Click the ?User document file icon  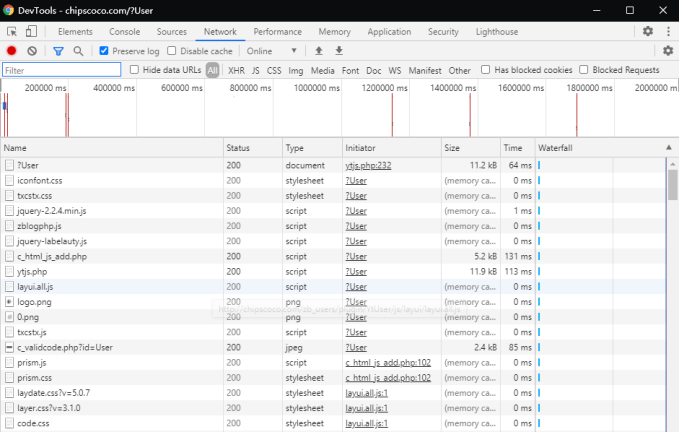click(x=9, y=165)
